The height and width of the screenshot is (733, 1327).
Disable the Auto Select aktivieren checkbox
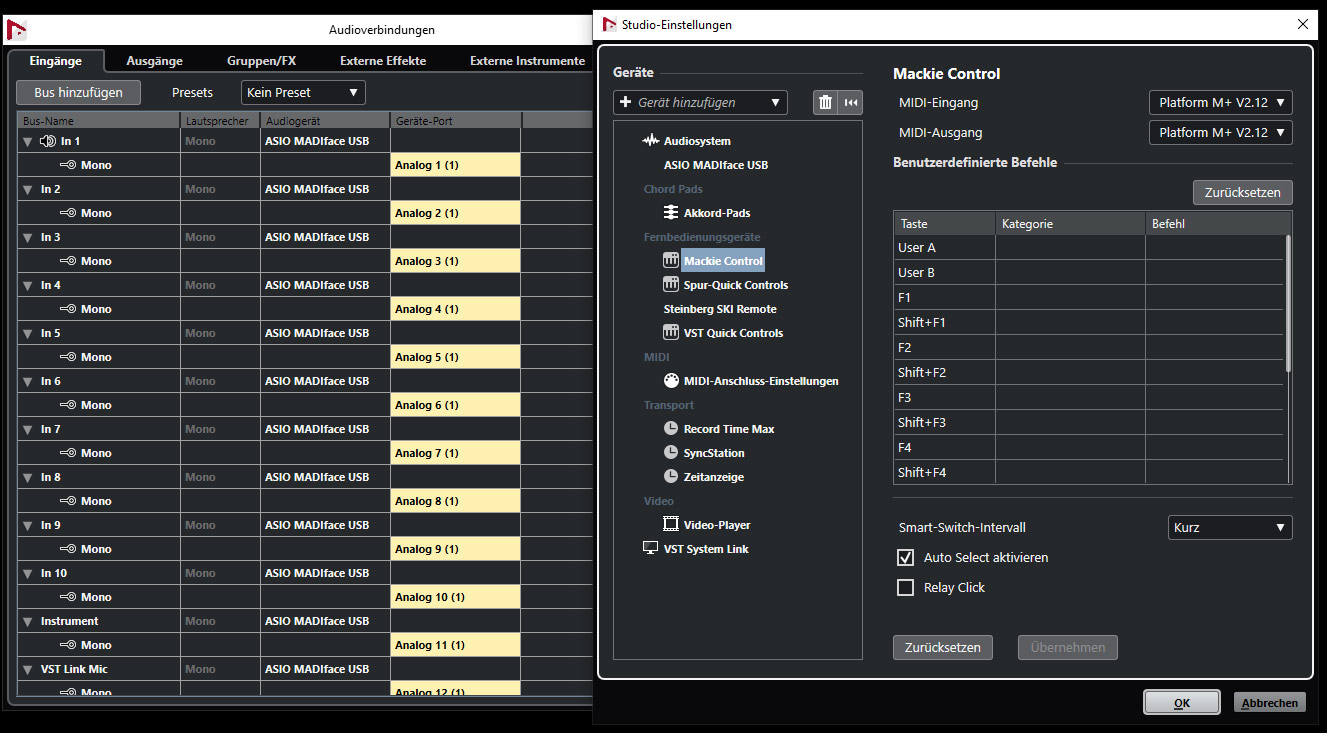click(906, 558)
